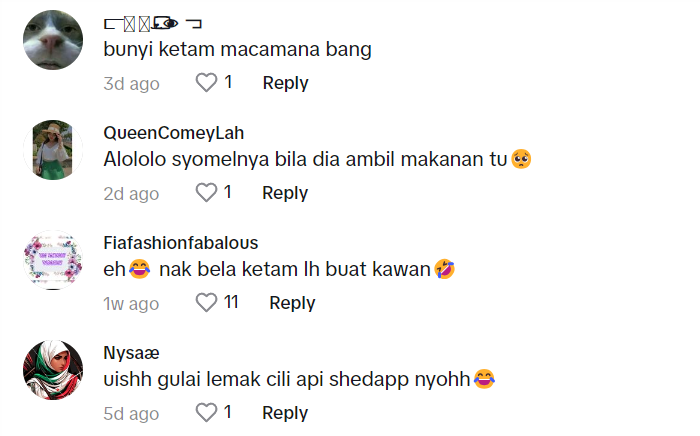Click the like count 11
The height and width of the screenshot is (436, 700).
231,303
